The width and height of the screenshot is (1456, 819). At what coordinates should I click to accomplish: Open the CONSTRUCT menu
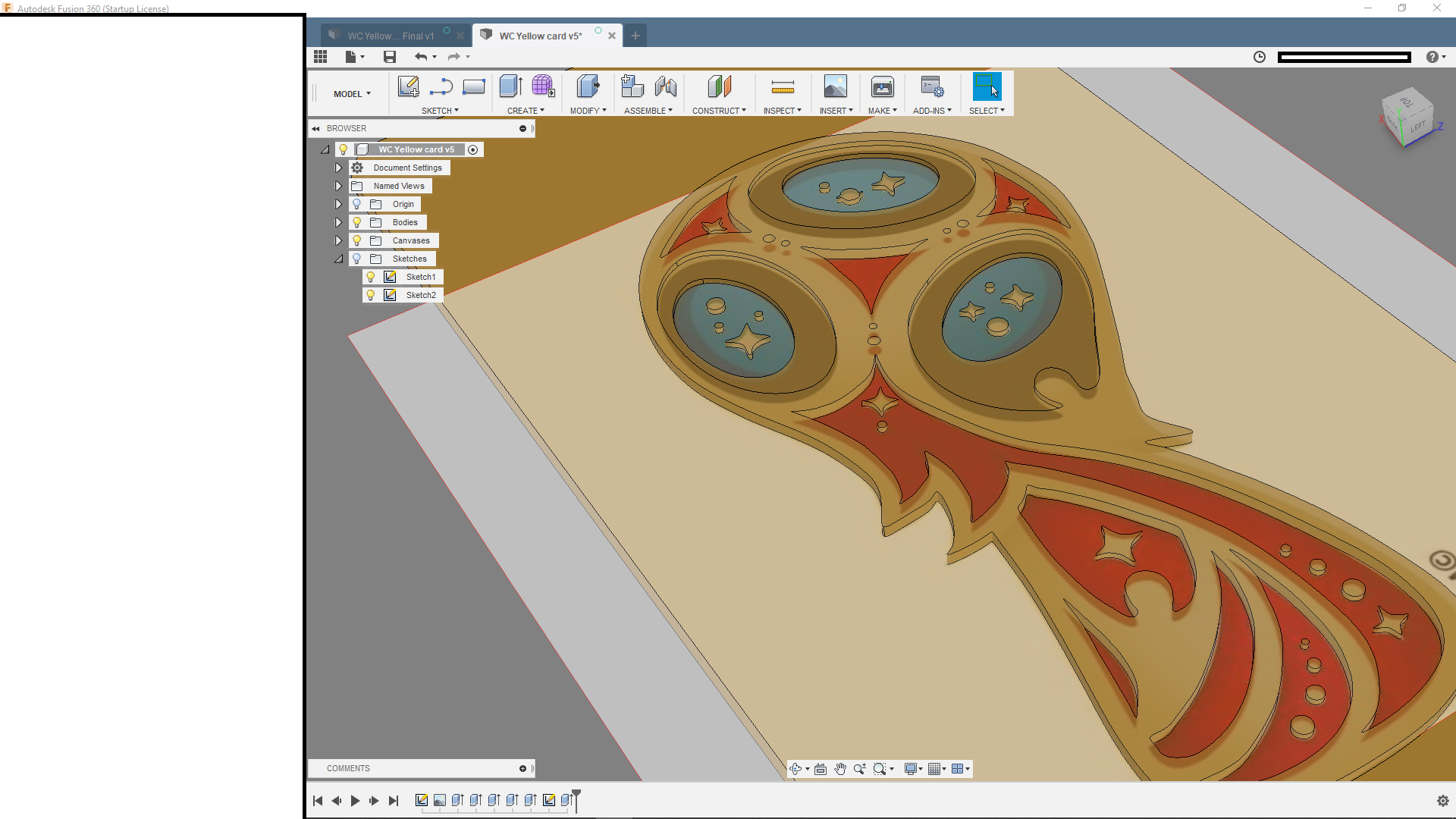click(x=719, y=111)
